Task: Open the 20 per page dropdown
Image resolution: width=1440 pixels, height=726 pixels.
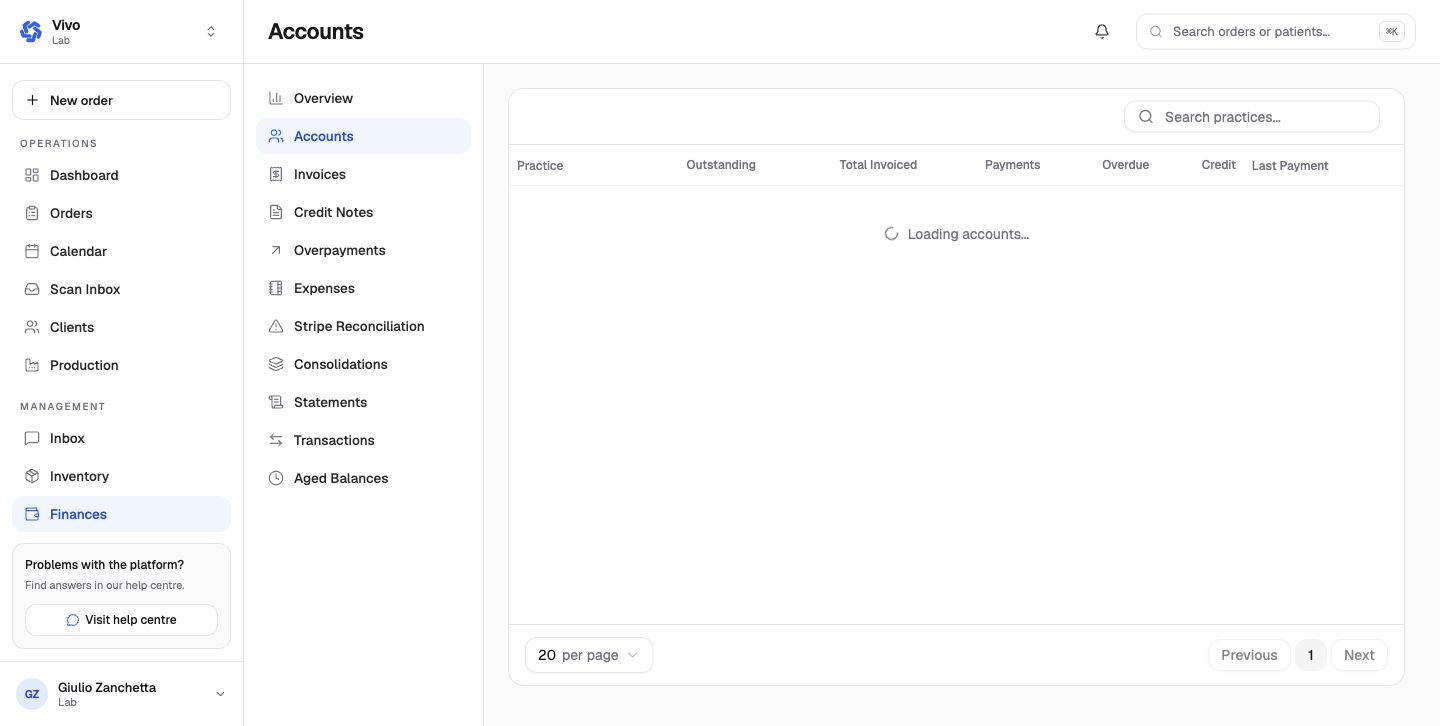Action: pyautogui.click(x=589, y=655)
